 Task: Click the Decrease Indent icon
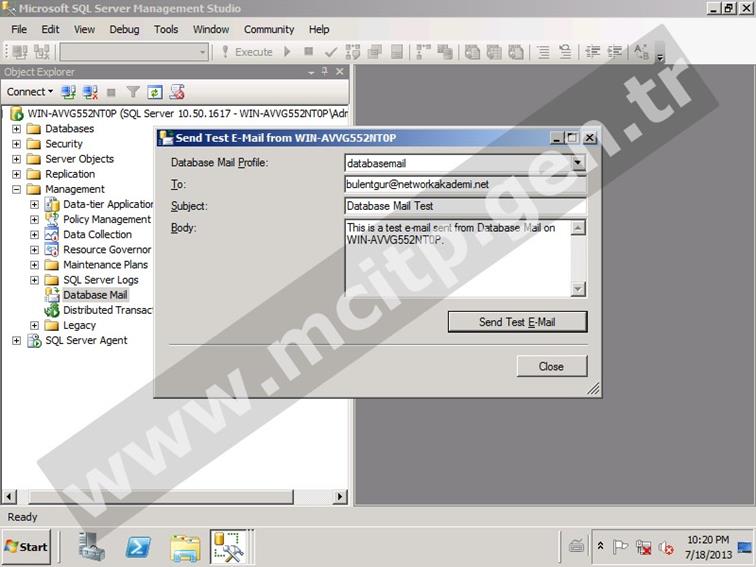593,52
